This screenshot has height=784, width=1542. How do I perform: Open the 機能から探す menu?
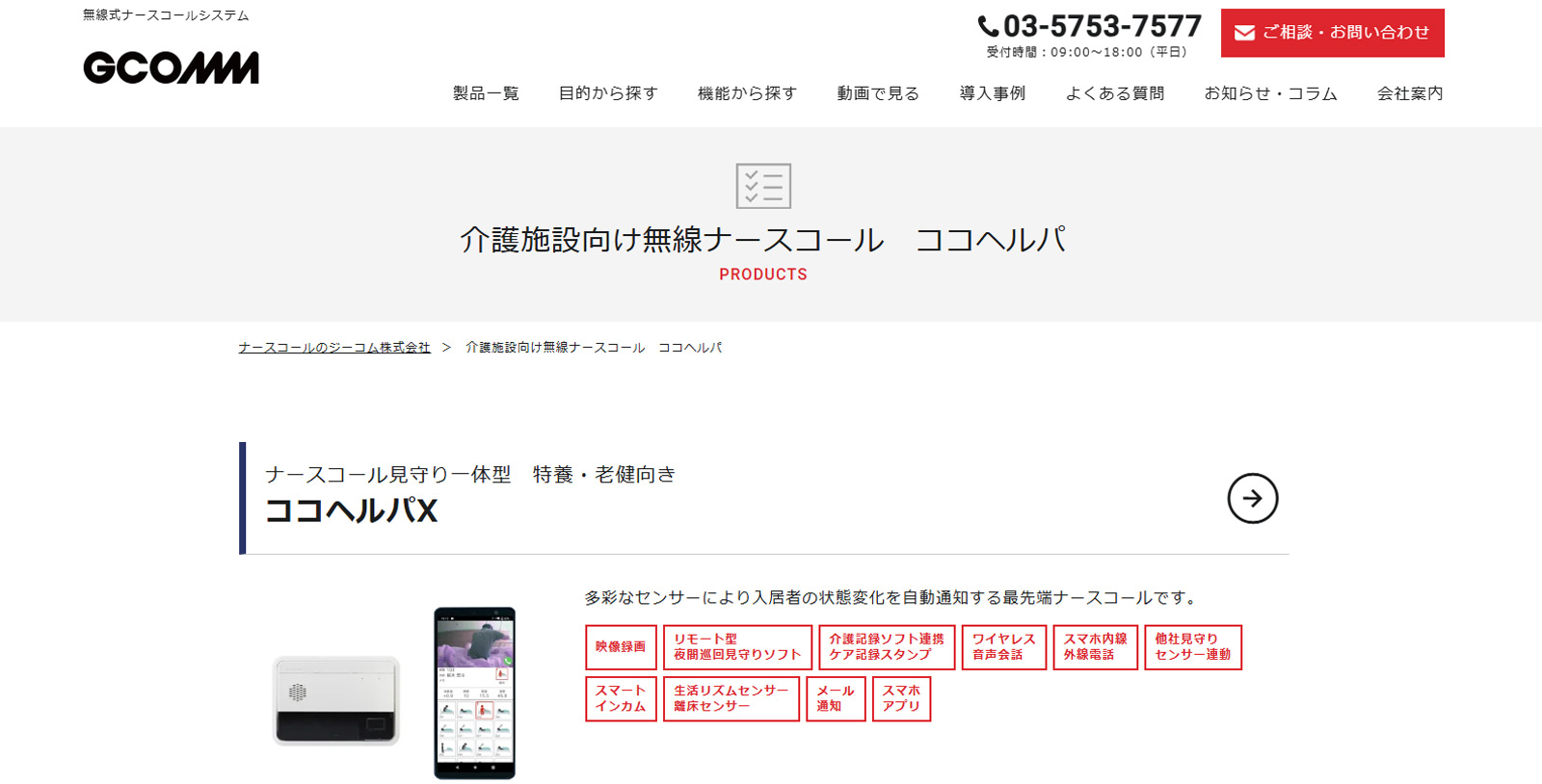[747, 93]
